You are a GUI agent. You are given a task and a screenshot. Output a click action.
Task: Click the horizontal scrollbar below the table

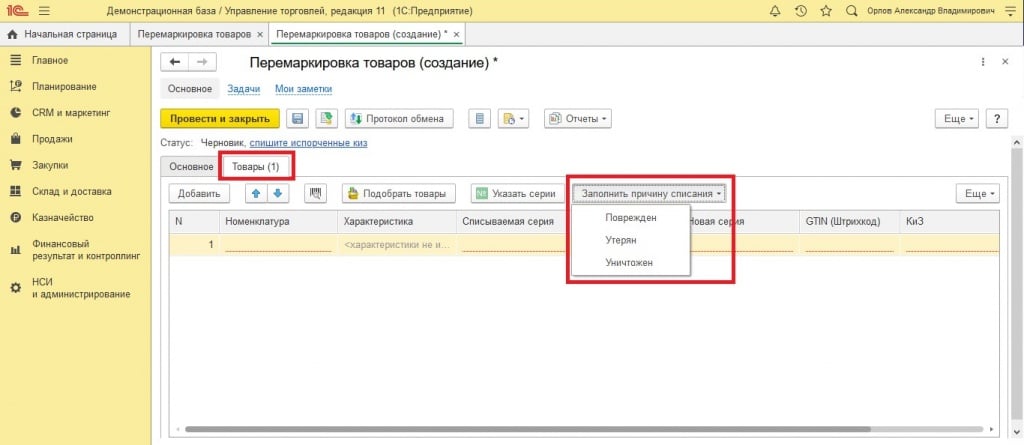coord(580,431)
